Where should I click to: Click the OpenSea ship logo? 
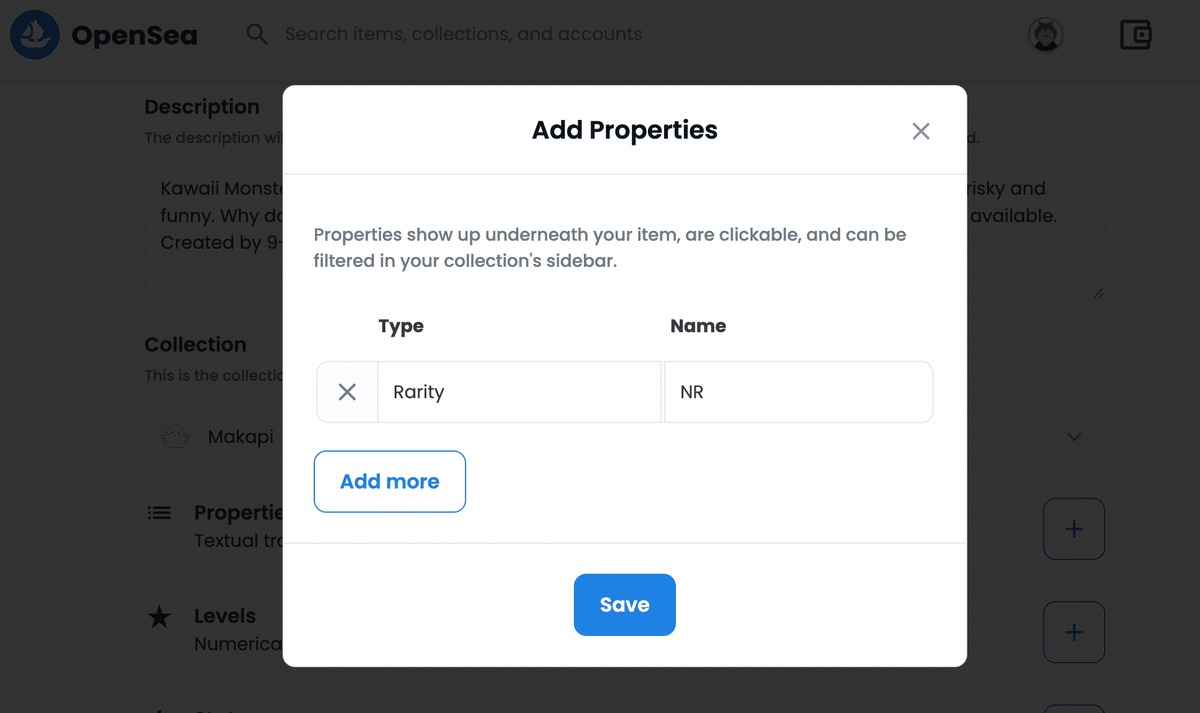click(x=35, y=35)
